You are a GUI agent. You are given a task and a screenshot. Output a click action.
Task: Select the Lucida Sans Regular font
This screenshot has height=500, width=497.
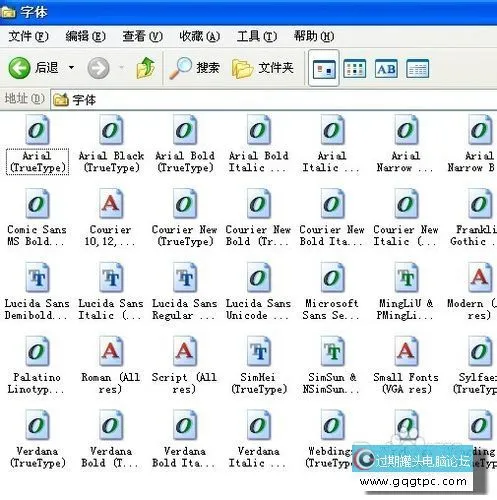tap(185, 277)
